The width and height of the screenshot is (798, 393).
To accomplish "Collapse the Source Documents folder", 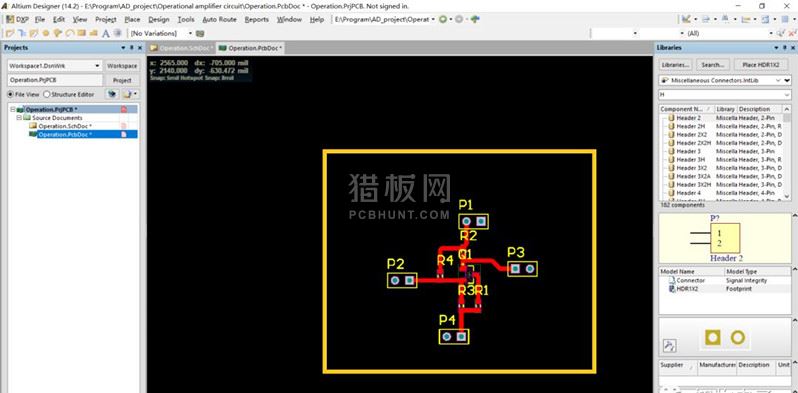I will (x=19, y=118).
